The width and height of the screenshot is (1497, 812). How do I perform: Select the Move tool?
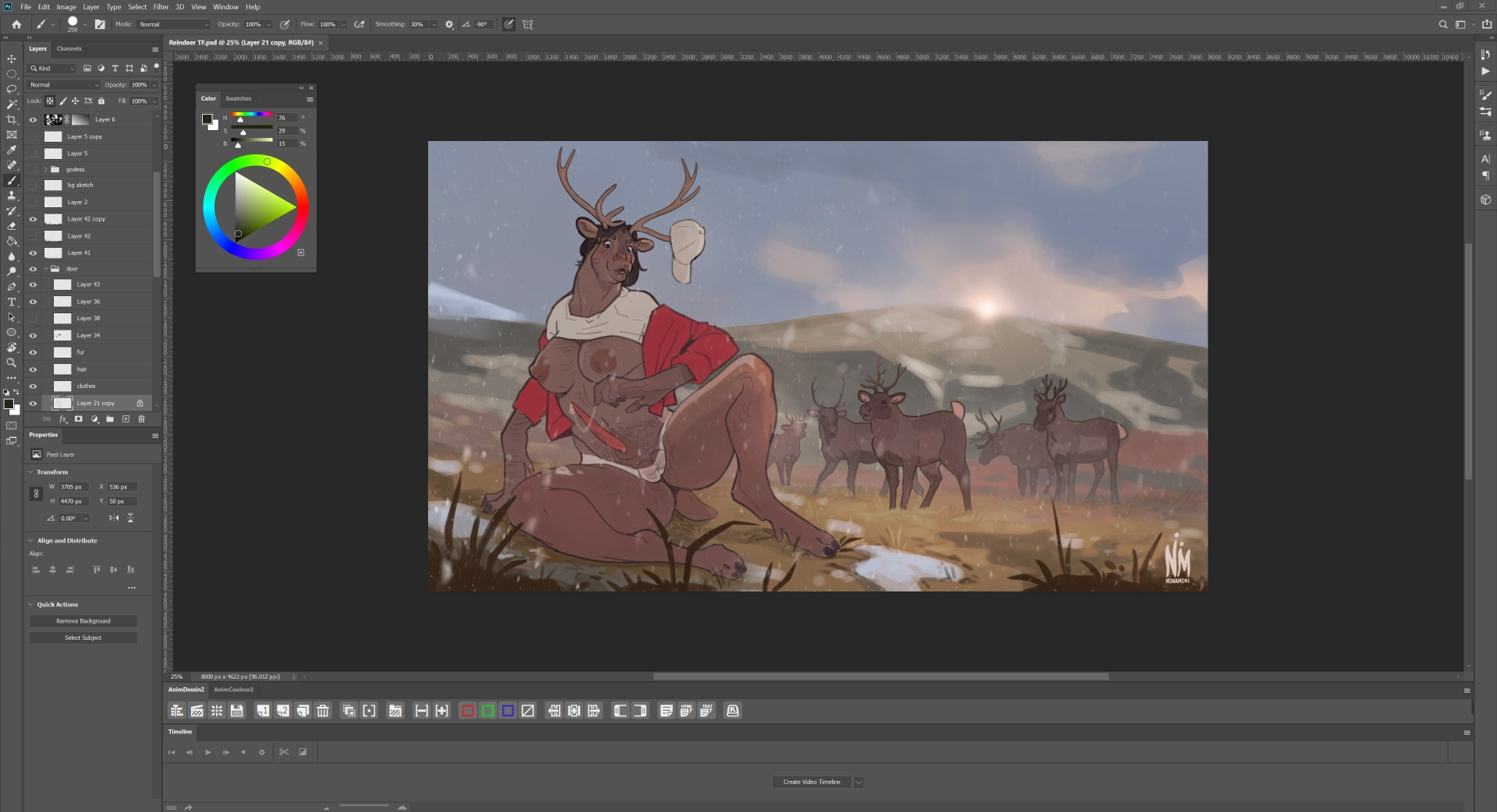pyautogui.click(x=12, y=59)
